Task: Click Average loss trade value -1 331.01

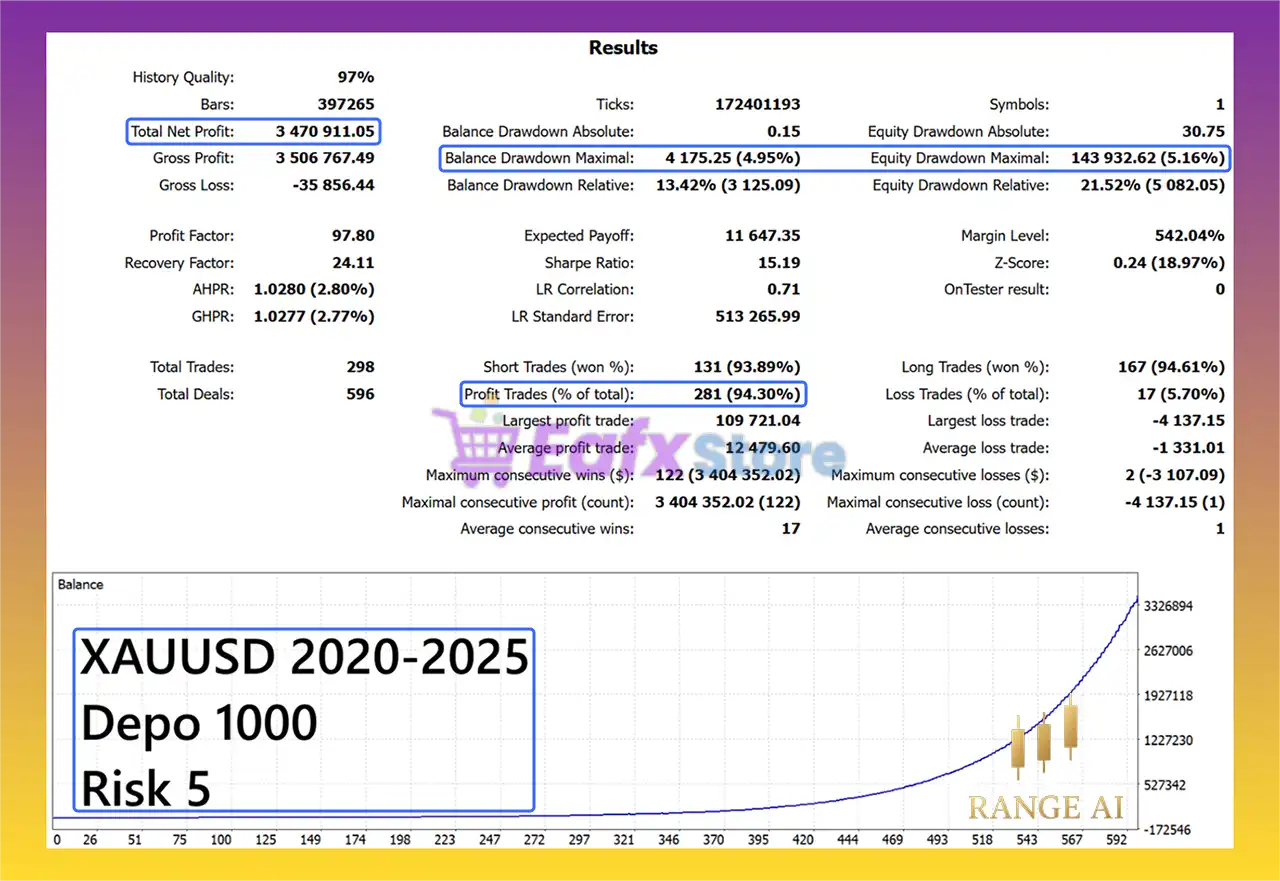Action: (1188, 448)
